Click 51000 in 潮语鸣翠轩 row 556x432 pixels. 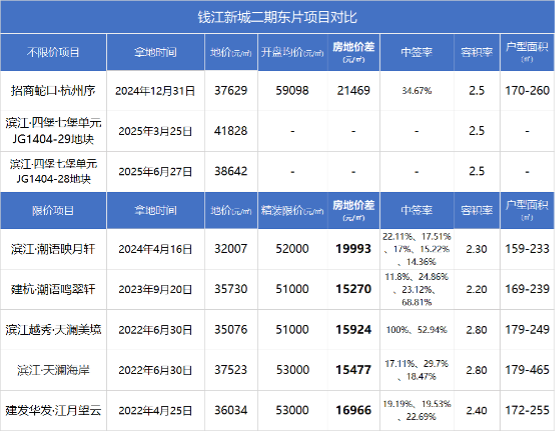[x=293, y=289]
